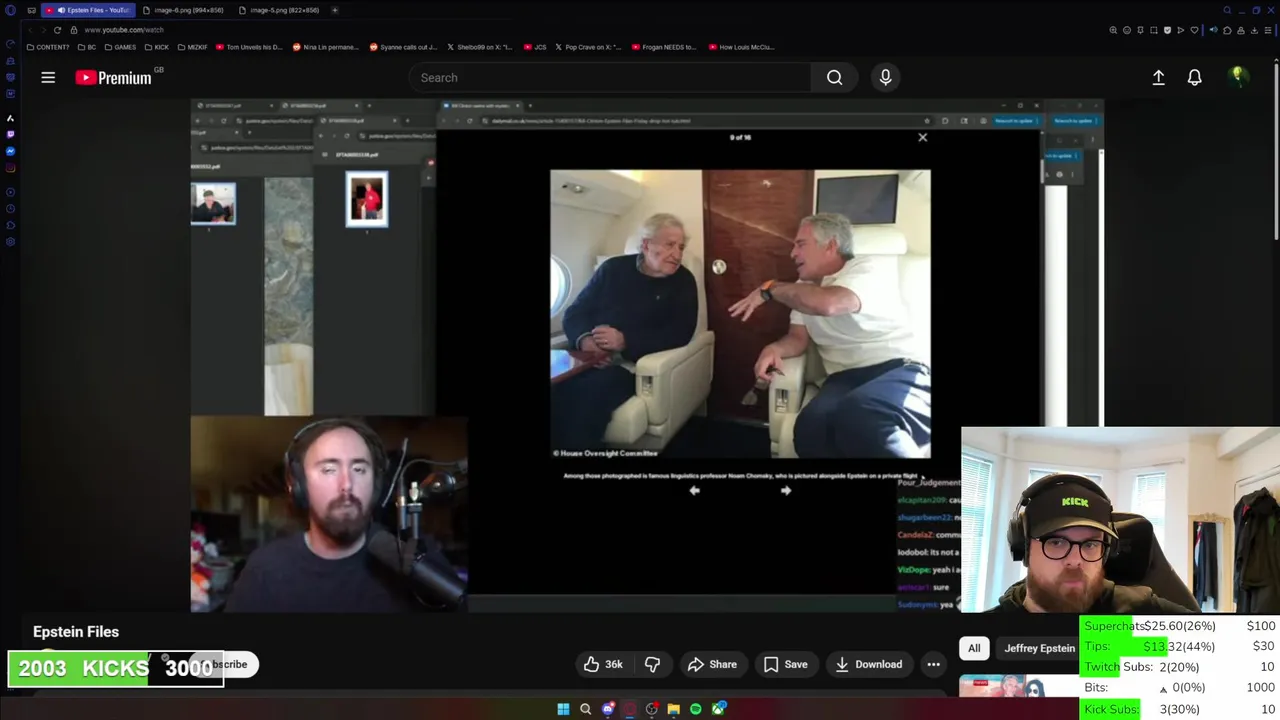Screen dimensions: 1280x720
Task: Open YouTube notifications bell
Action: 1194,77
